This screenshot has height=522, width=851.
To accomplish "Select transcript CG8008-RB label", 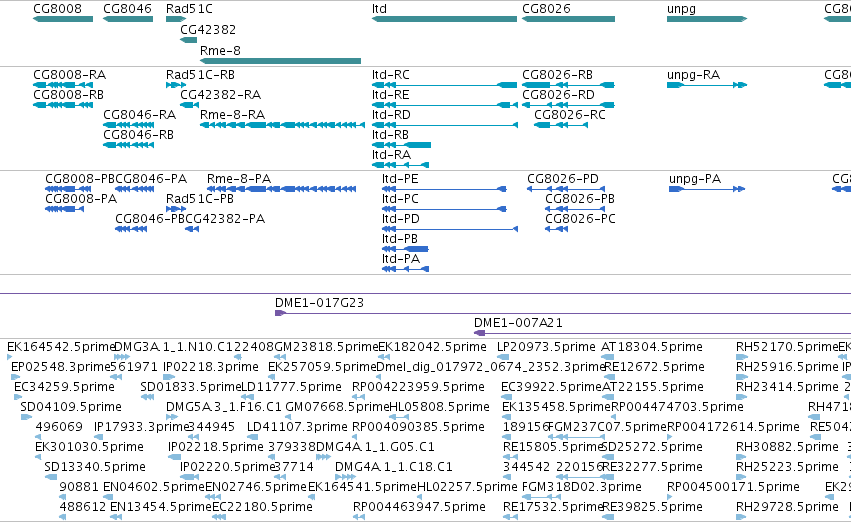I will pos(68,94).
